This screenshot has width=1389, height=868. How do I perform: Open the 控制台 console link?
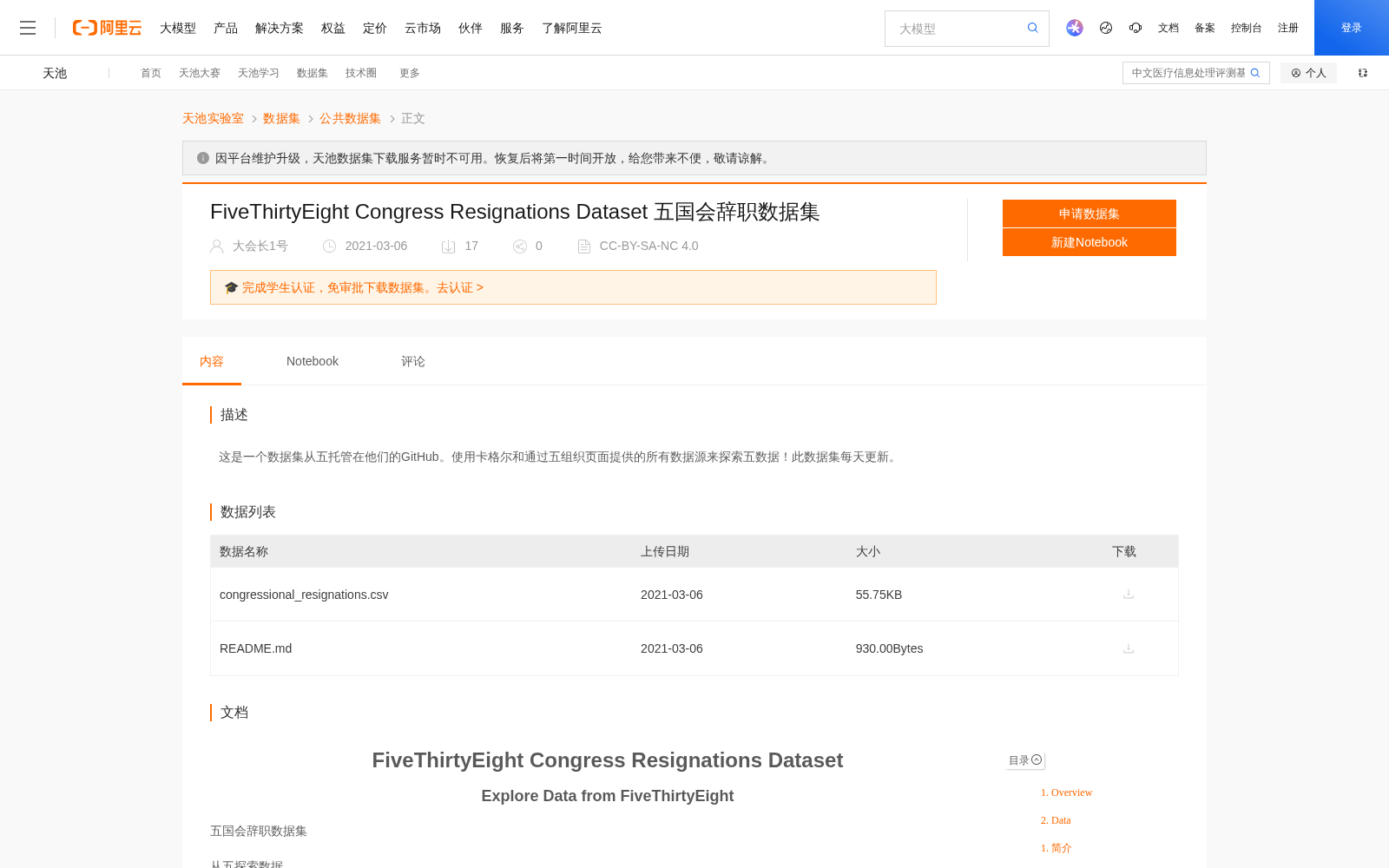(1247, 28)
